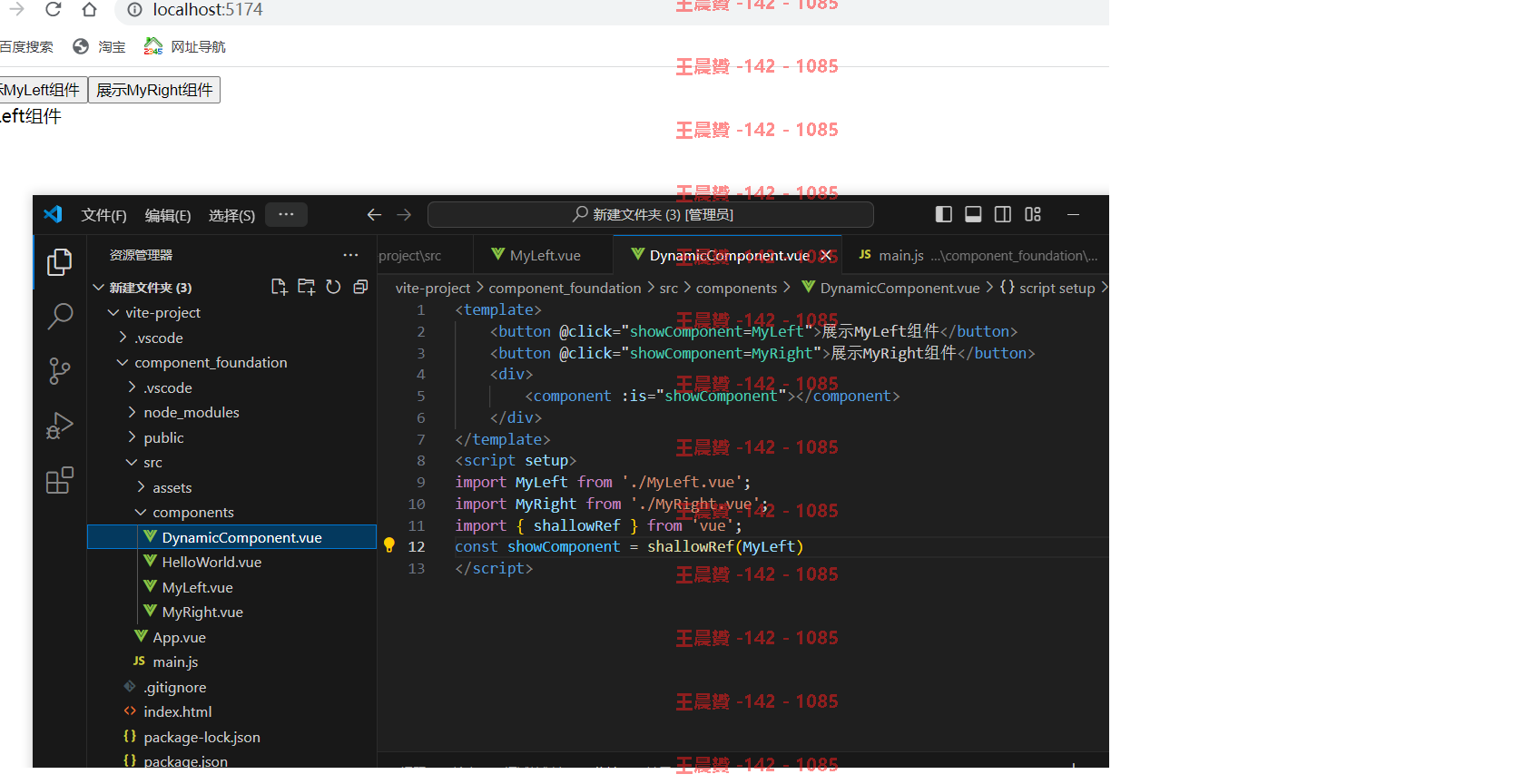Open the Search view in activity bar

[x=60, y=317]
